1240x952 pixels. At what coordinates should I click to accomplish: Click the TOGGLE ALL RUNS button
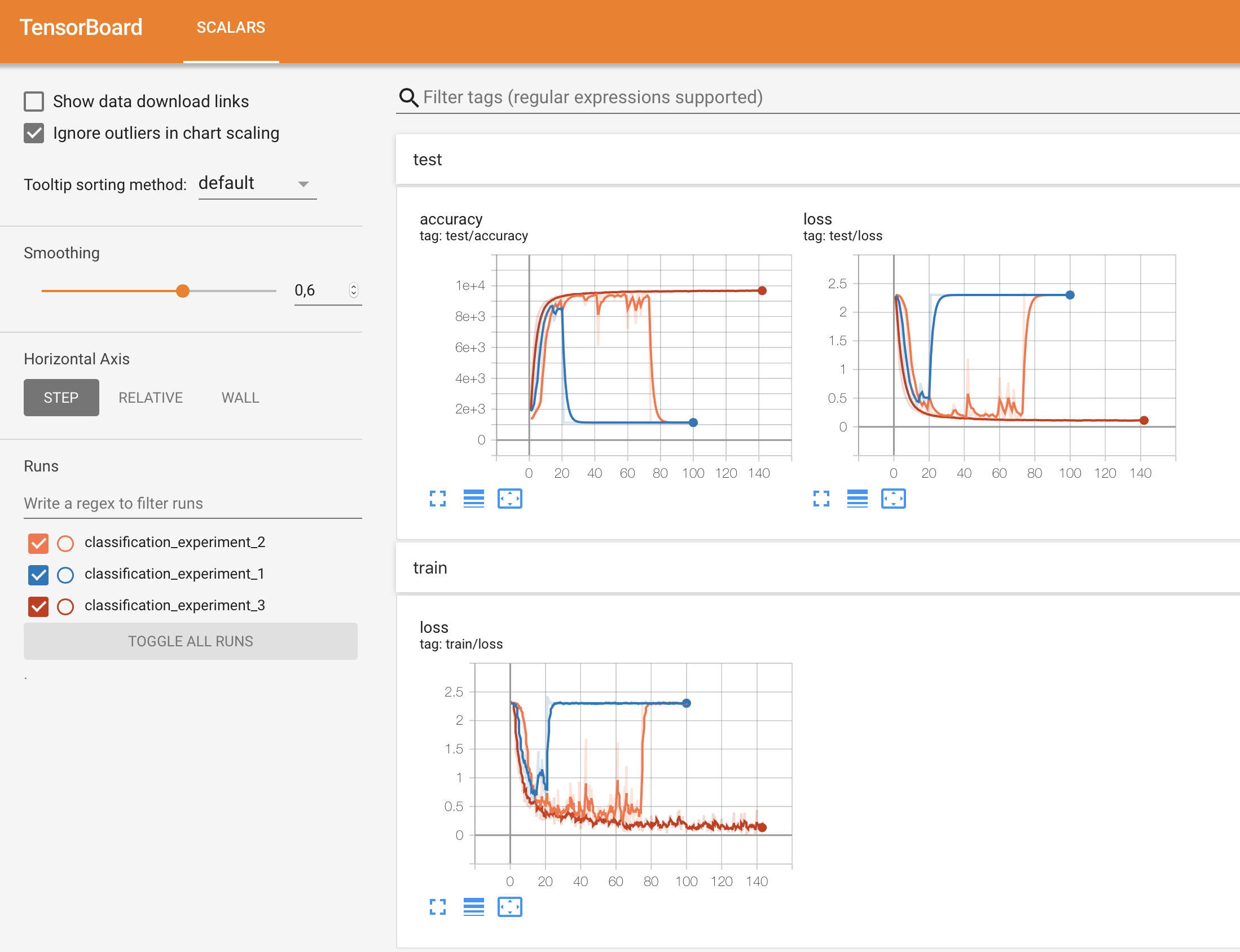tap(191, 641)
